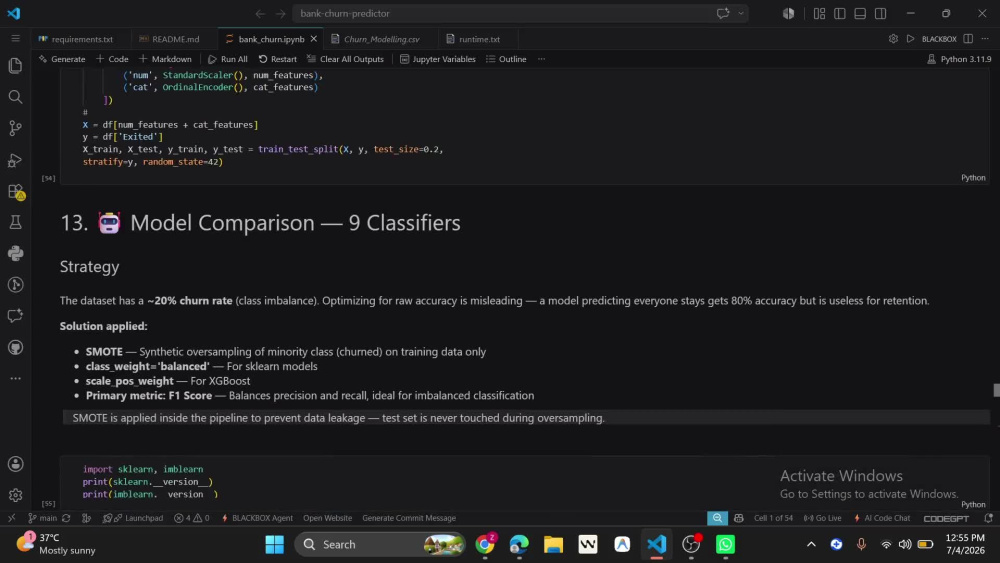Open AI Code Chat from status bar
The width and height of the screenshot is (1000, 563).
tap(881, 518)
